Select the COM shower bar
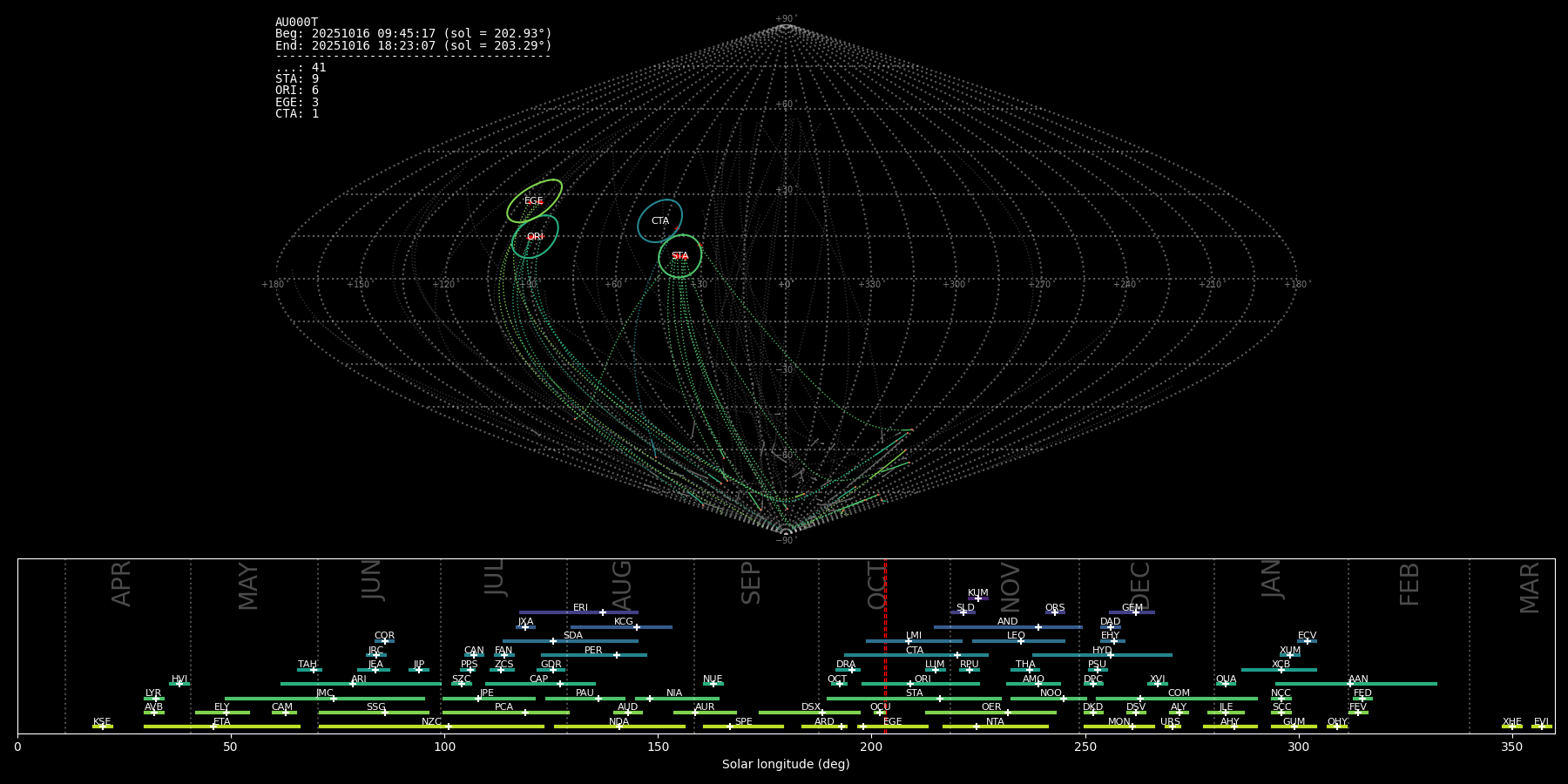The height and width of the screenshot is (784, 1568). (1177, 698)
